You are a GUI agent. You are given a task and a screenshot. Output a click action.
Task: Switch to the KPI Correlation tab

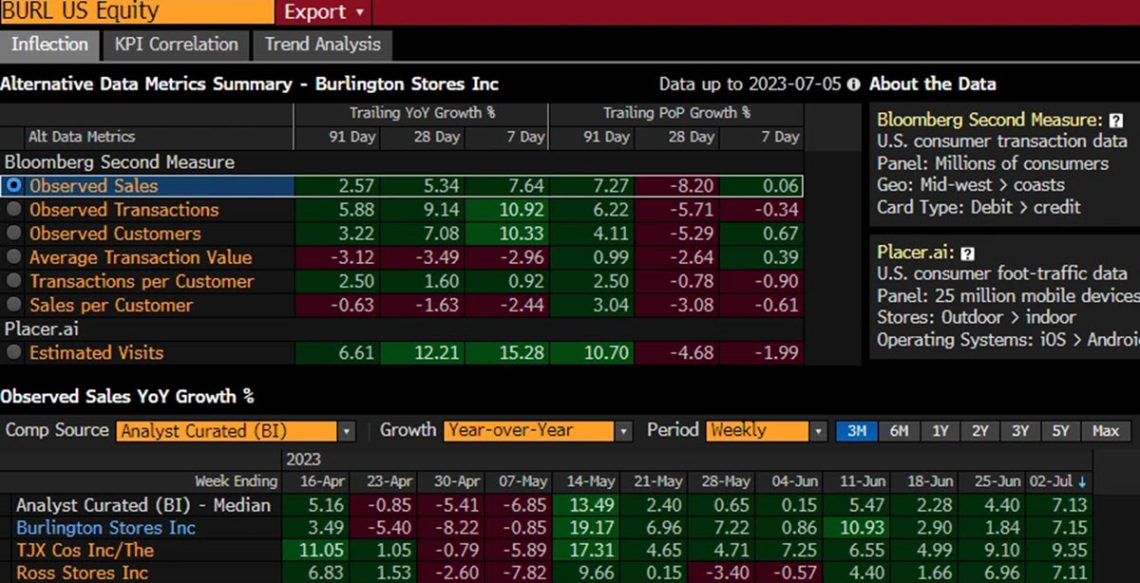176,45
